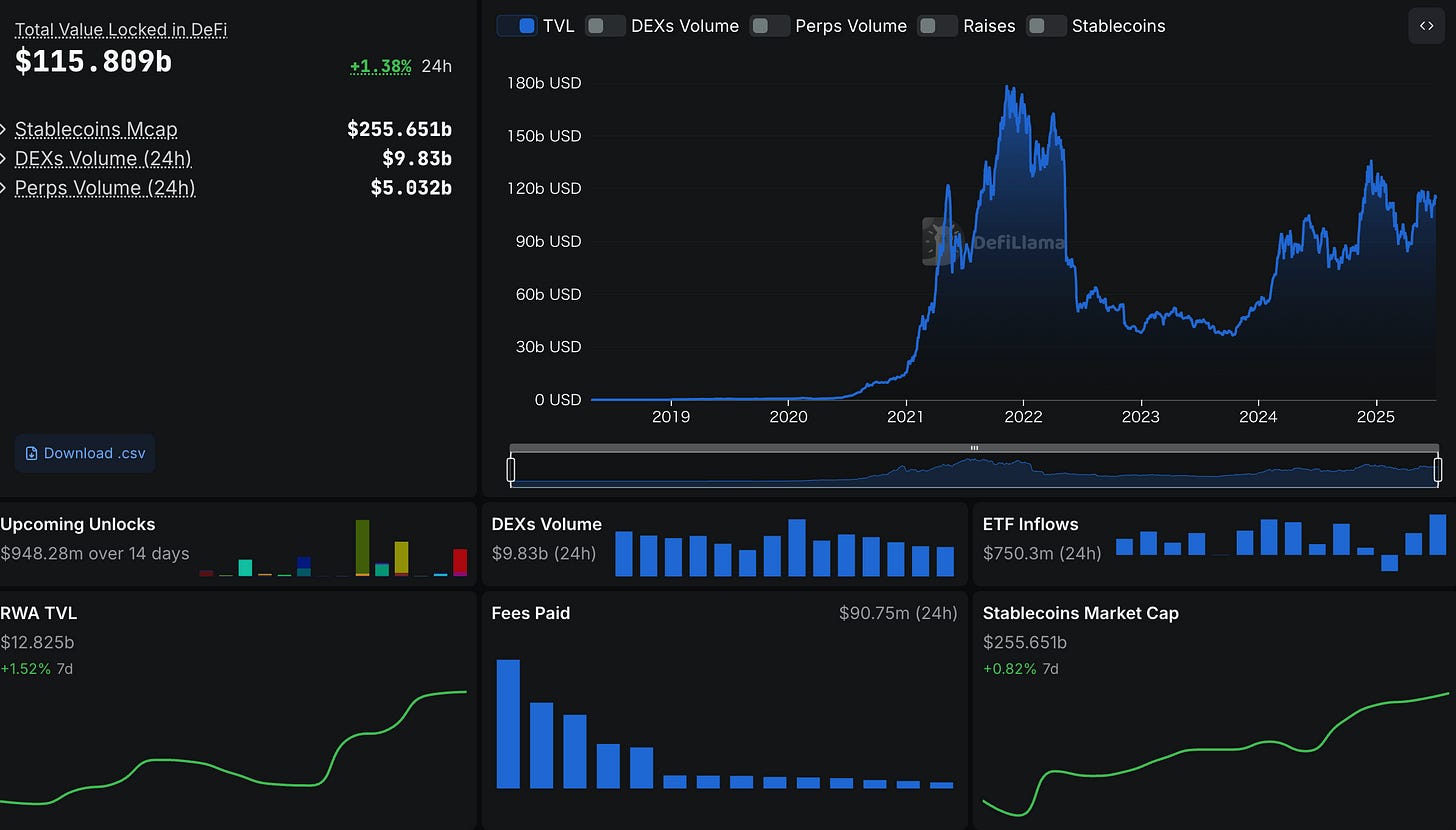Click the $90.75m (24h) fees value
Screen dimensions: 1456x830
[898, 613]
